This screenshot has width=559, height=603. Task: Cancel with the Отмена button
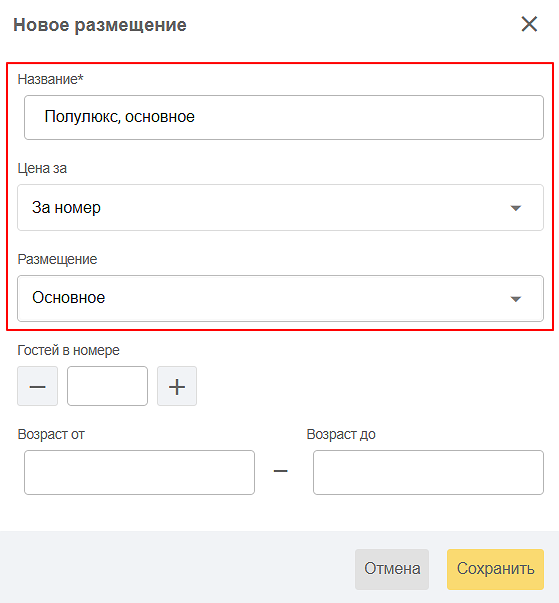click(x=392, y=569)
